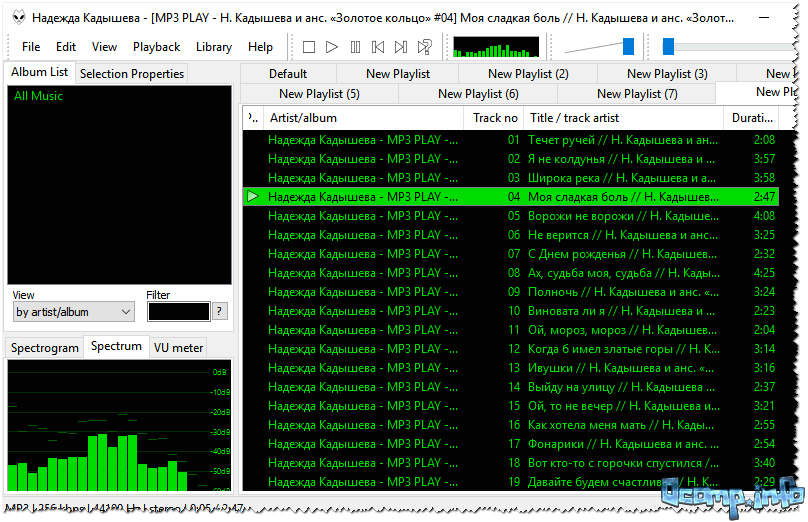Screen dimensions: 808x522
Task: Sort by the Track no column header
Action: (495, 117)
